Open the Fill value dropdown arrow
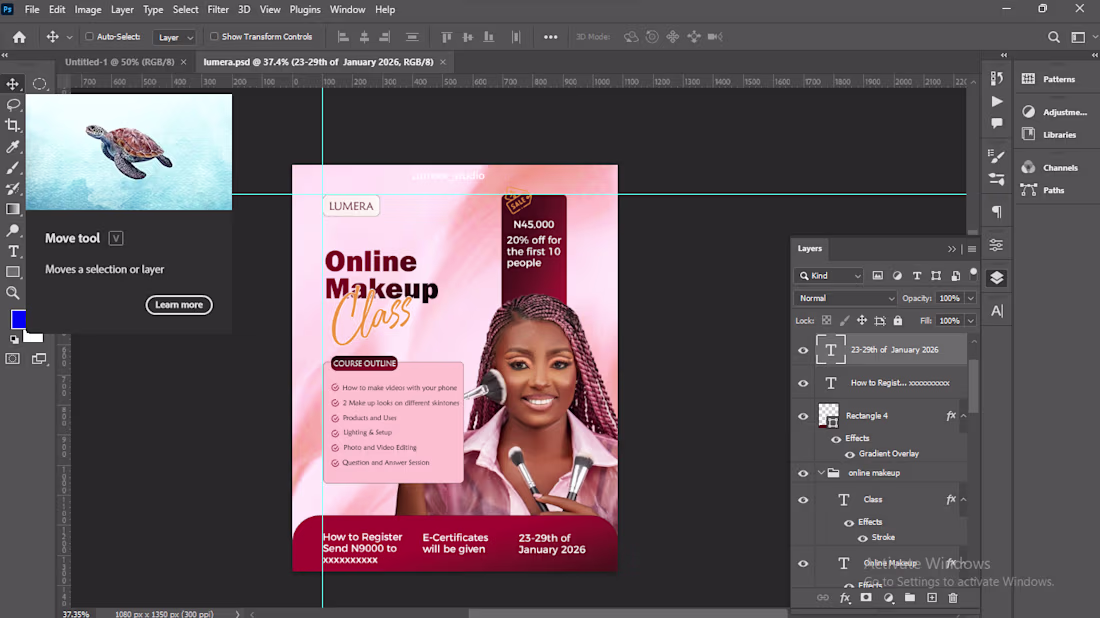The image size is (1100, 618). (970, 321)
